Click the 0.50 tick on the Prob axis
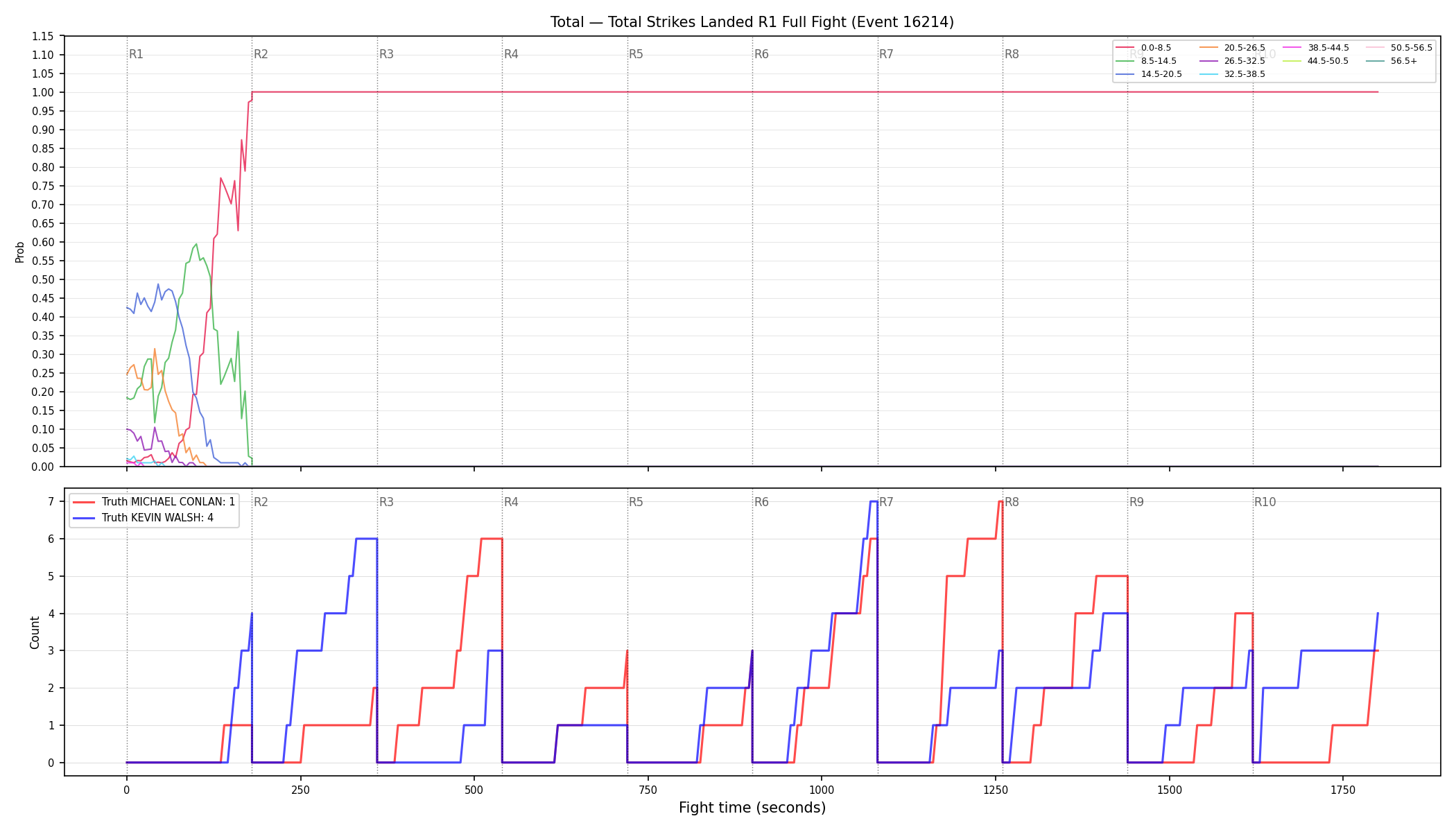1456x832 pixels. pos(43,279)
